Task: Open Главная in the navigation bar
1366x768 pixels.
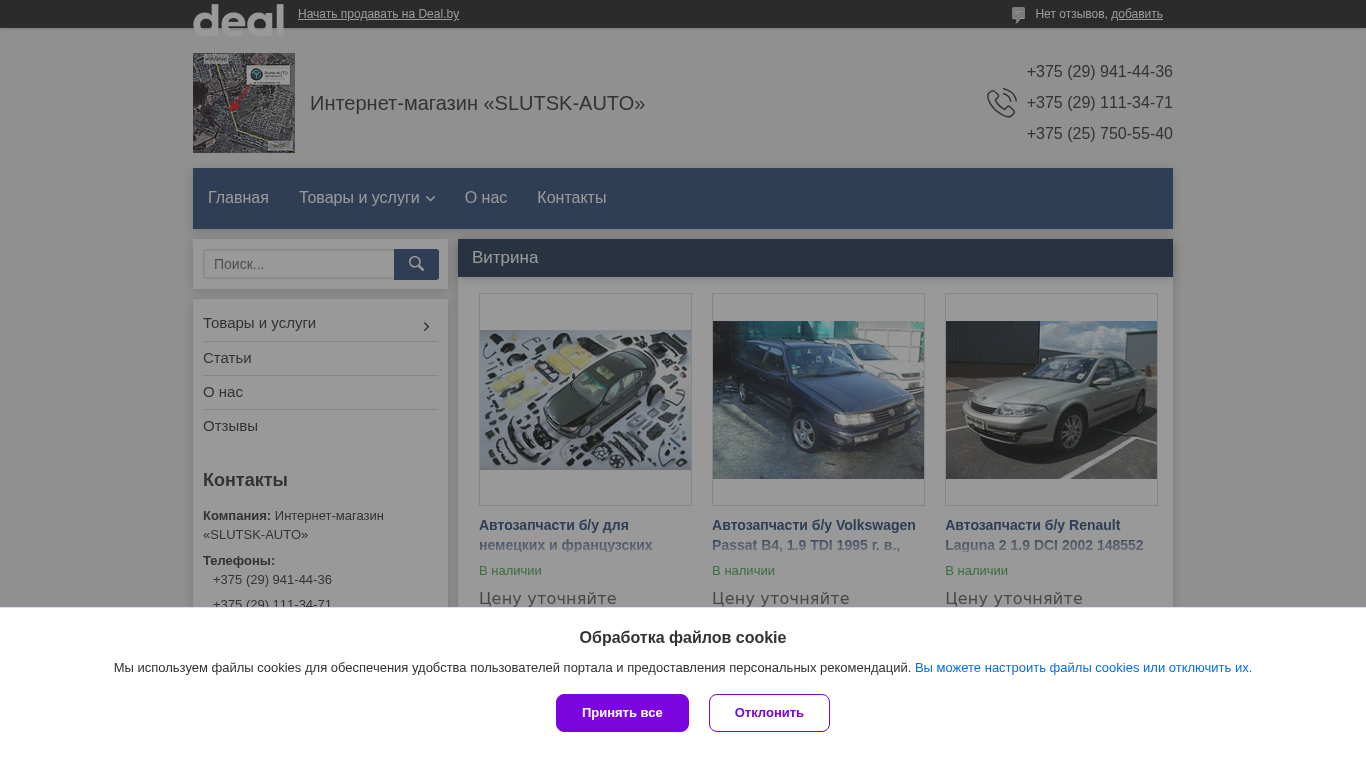Action: [x=238, y=198]
